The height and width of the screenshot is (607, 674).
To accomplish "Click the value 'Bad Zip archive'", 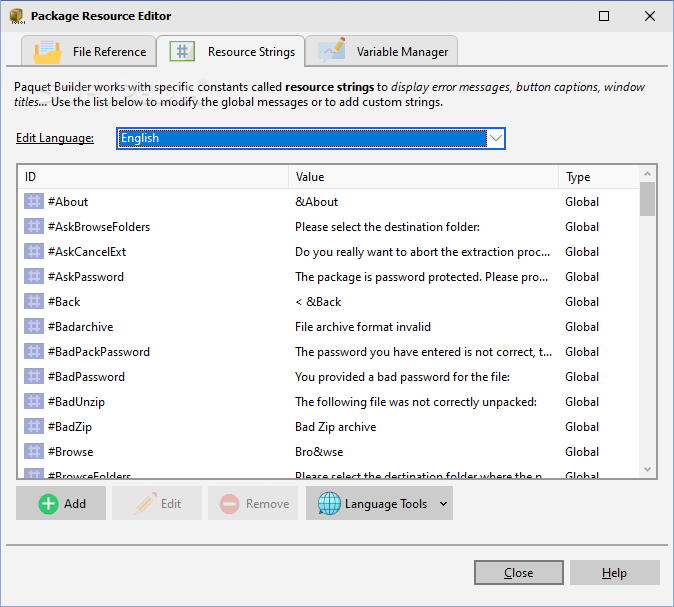I will coord(336,426).
